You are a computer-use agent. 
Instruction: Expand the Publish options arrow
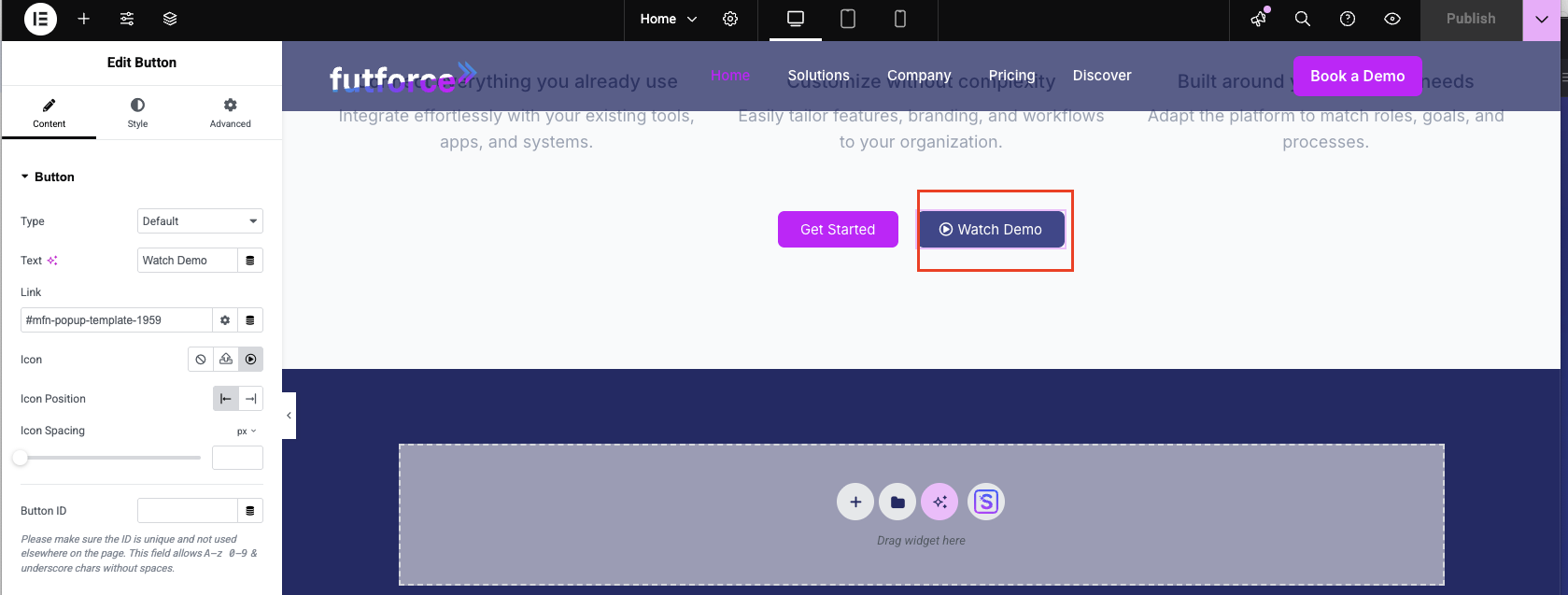pos(1541,19)
